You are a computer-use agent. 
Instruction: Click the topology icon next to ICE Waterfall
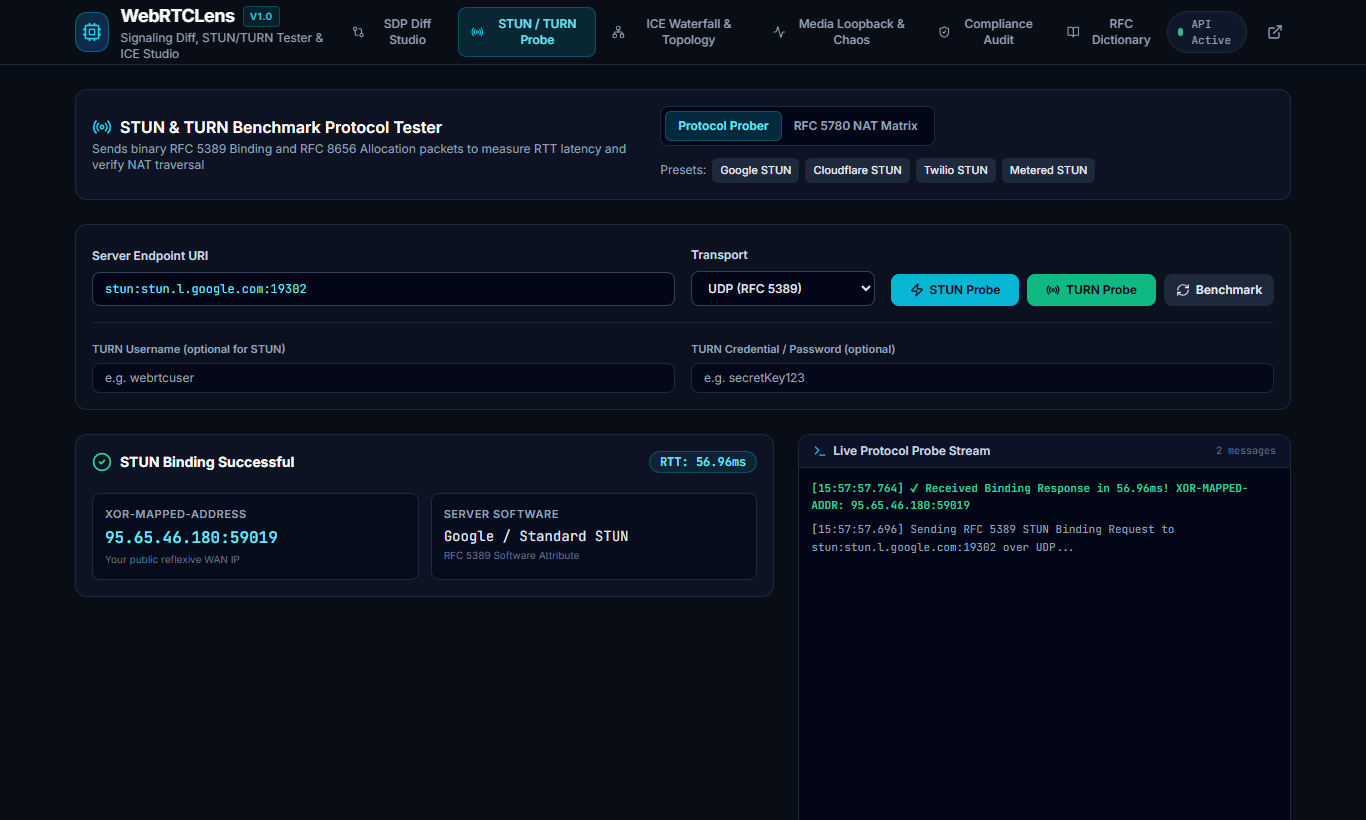[x=618, y=32]
